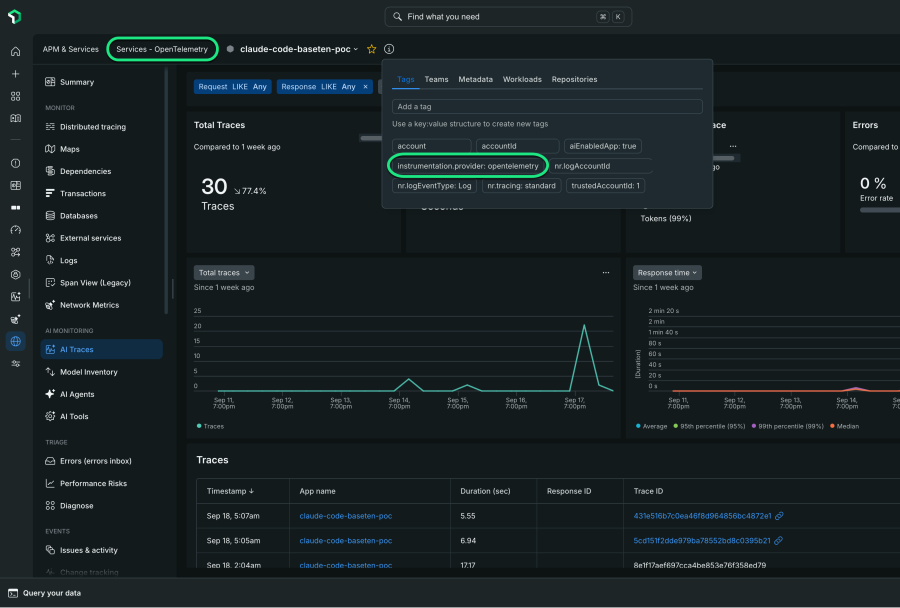Screen dimensions: 900x608
Task: Click the Logs icon in sidebar
Action: pos(50,260)
